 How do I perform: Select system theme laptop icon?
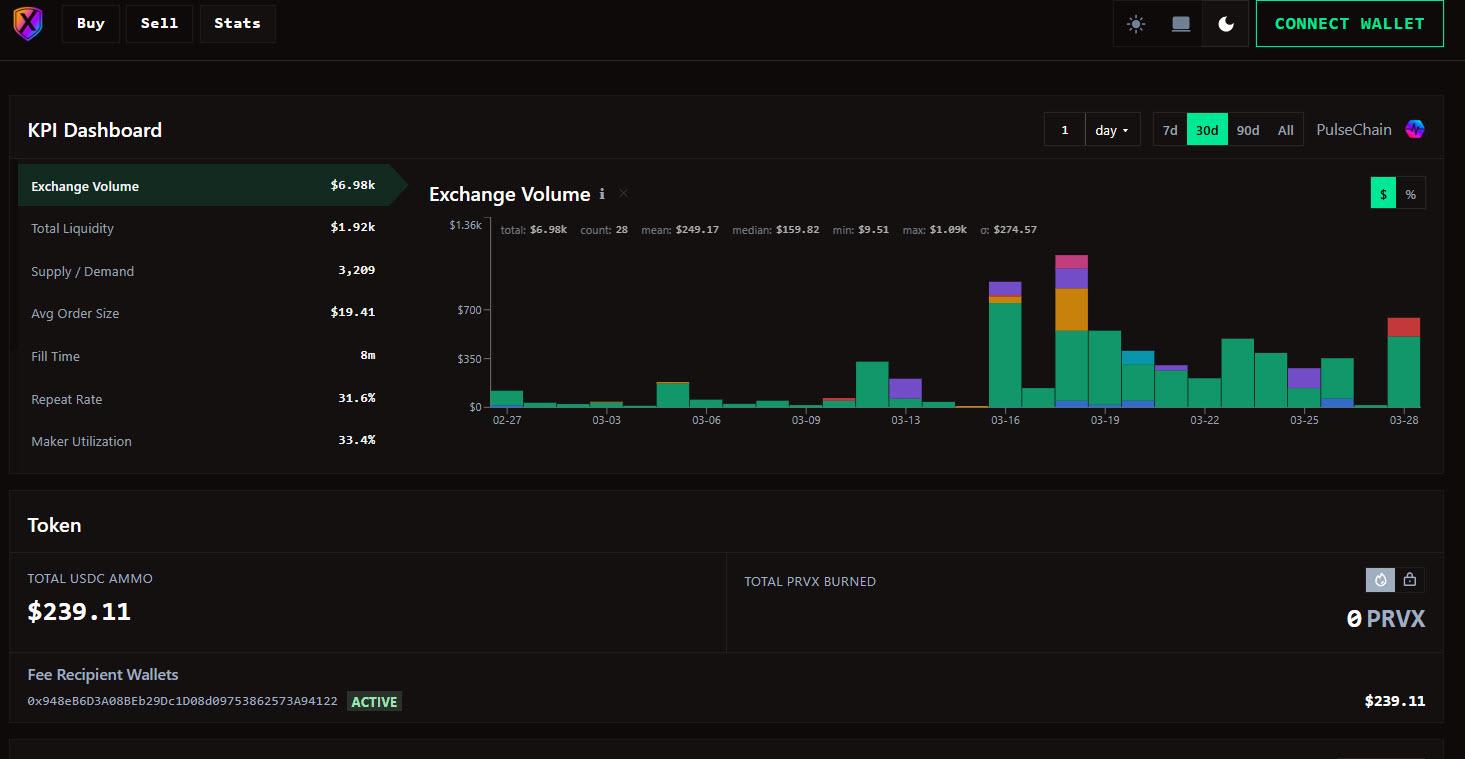(x=1181, y=24)
